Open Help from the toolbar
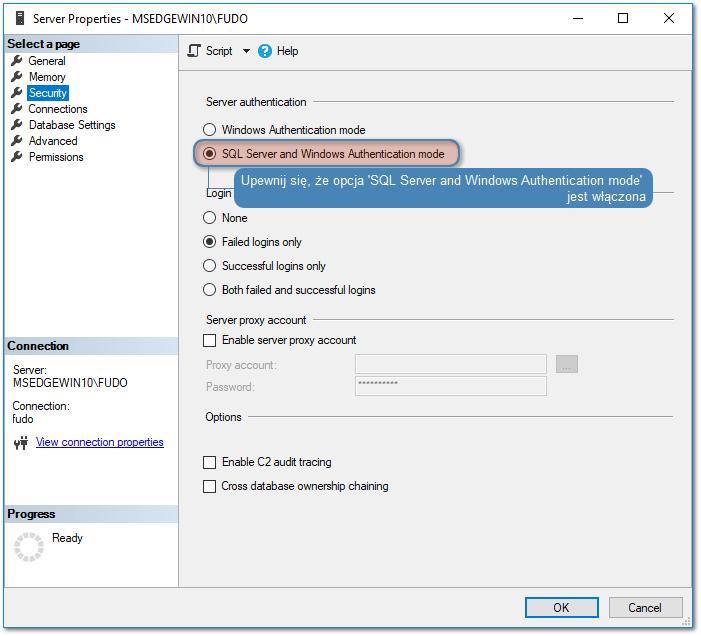The height and width of the screenshot is (636, 701). [x=278, y=51]
